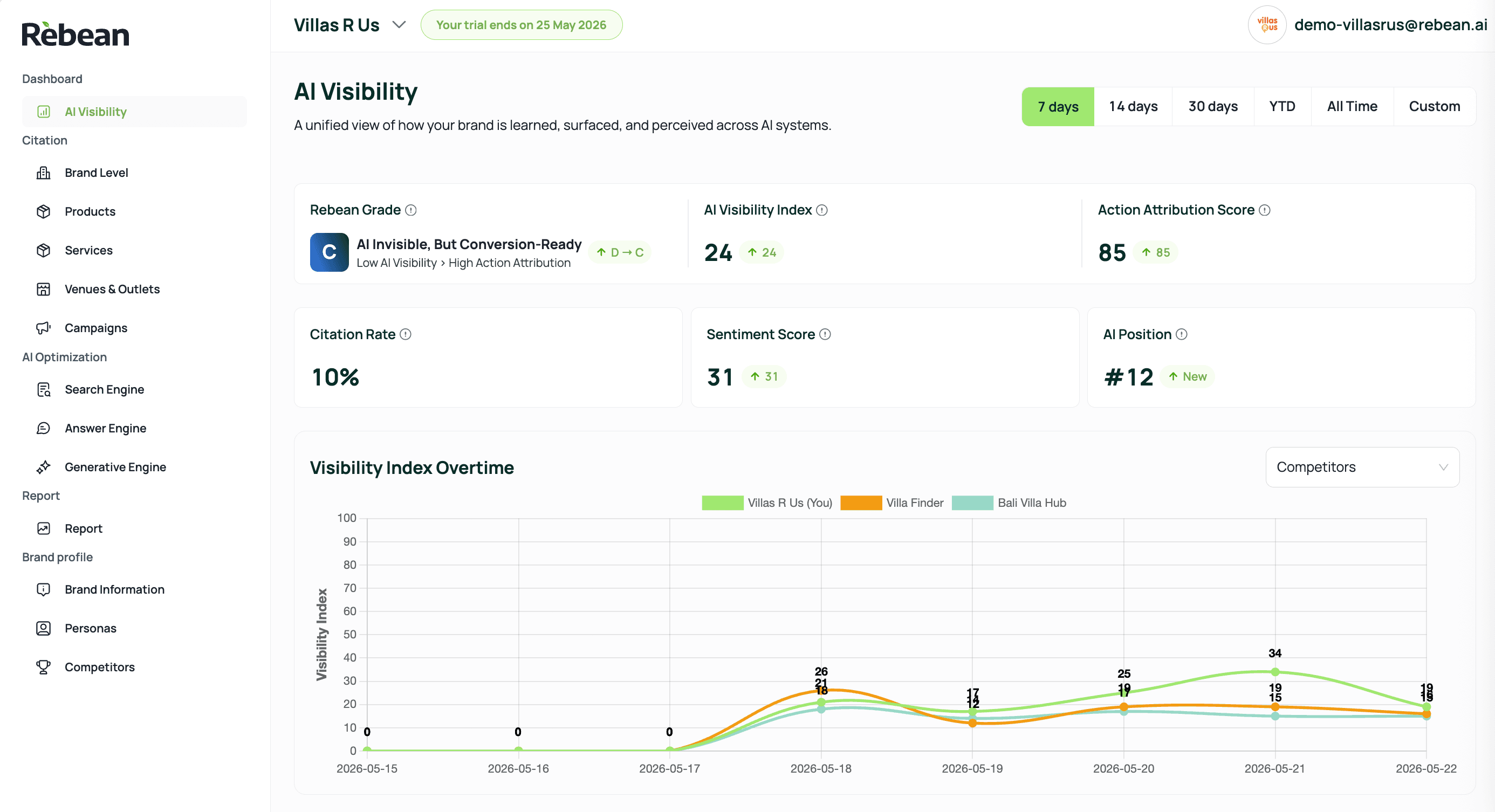1495x812 pixels.
Task: Click the green 34 peak data point on 2026-05-21
Action: (x=1274, y=672)
